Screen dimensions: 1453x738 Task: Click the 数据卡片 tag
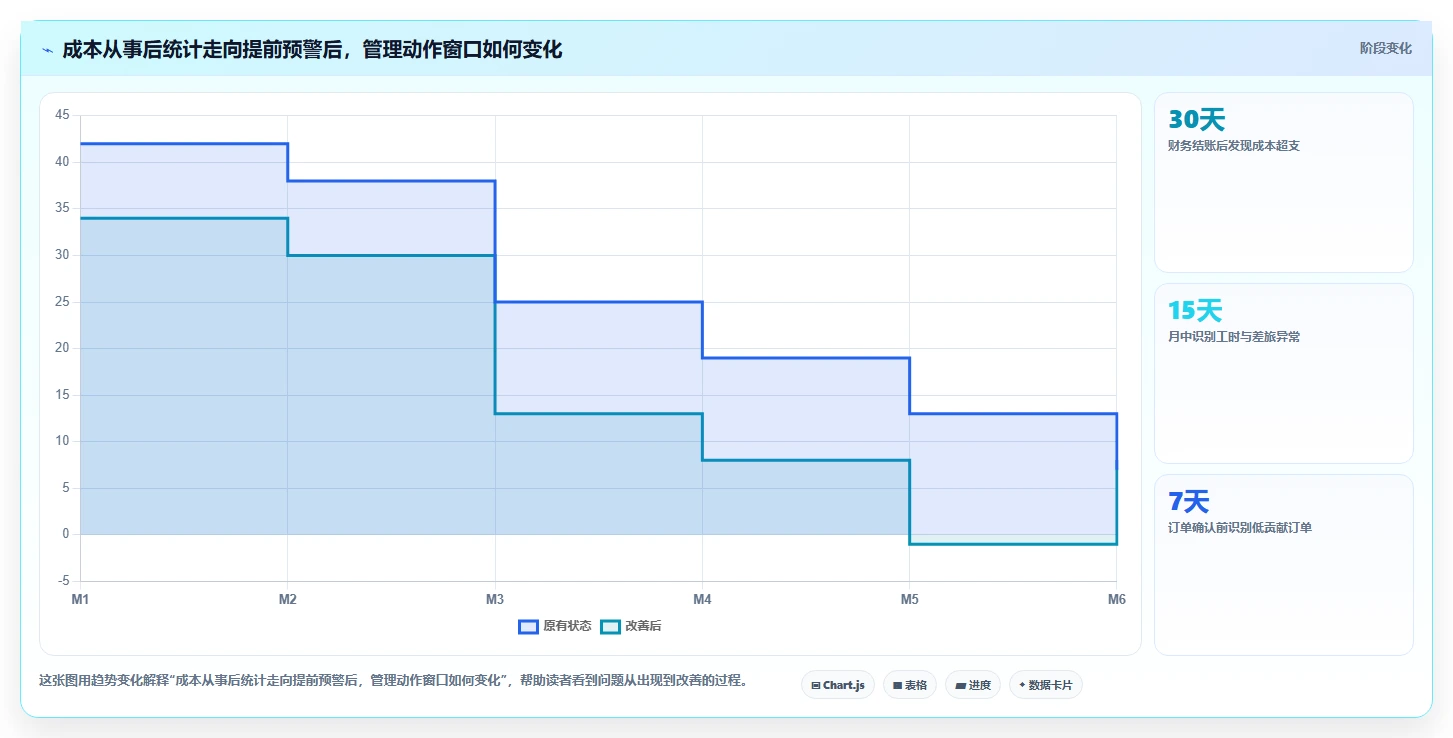(x=1046, y=685)
